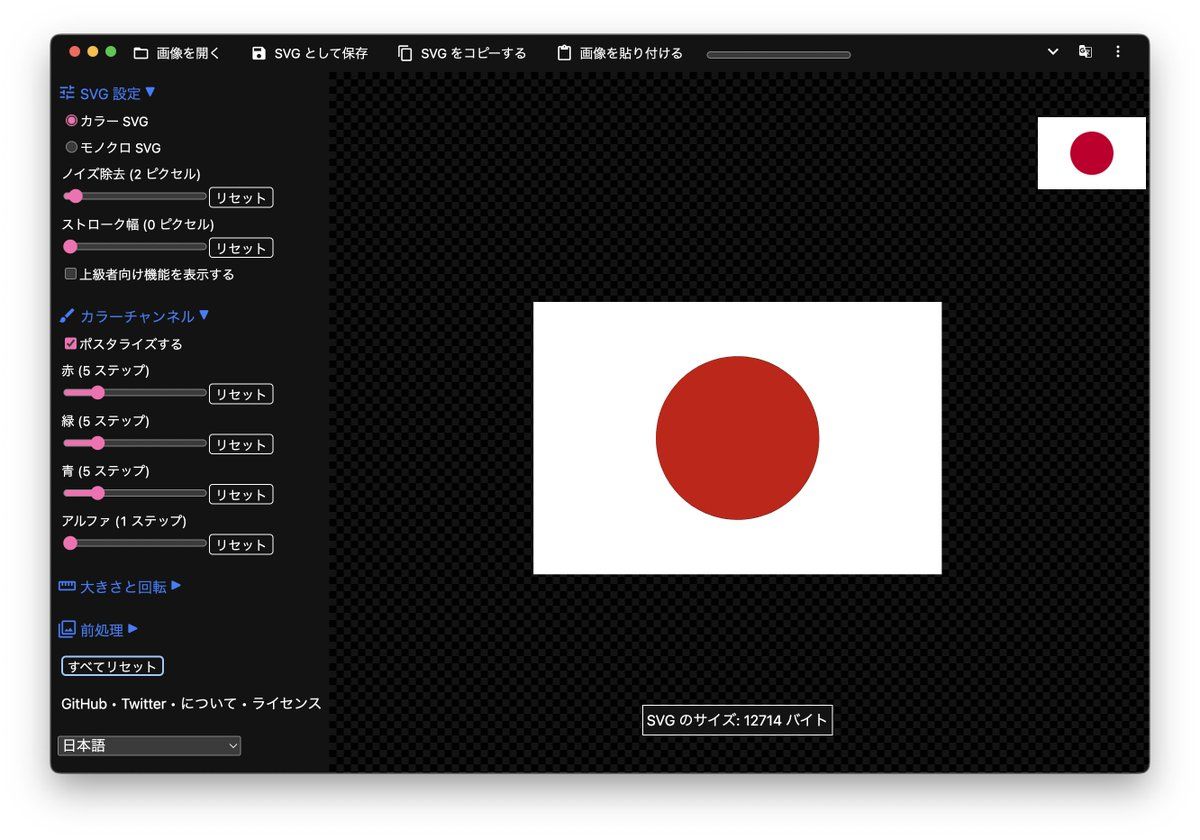Click the brush icon beside カラーチャンネル
Viewport: 1200px width, 840px height.
[67, 316]
